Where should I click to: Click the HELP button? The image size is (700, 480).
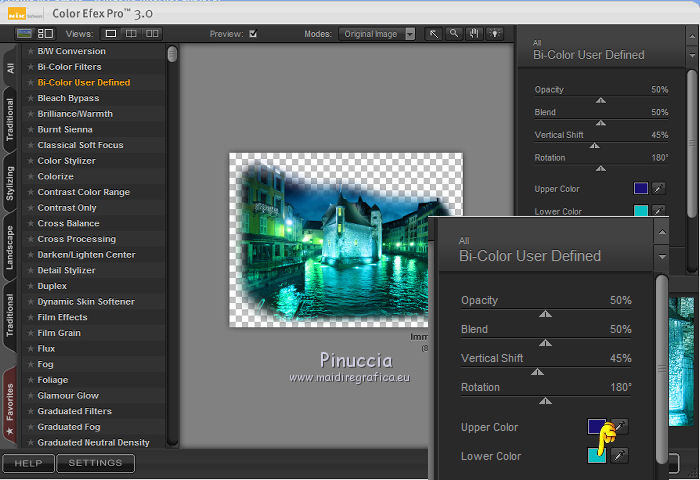[28, 463]
